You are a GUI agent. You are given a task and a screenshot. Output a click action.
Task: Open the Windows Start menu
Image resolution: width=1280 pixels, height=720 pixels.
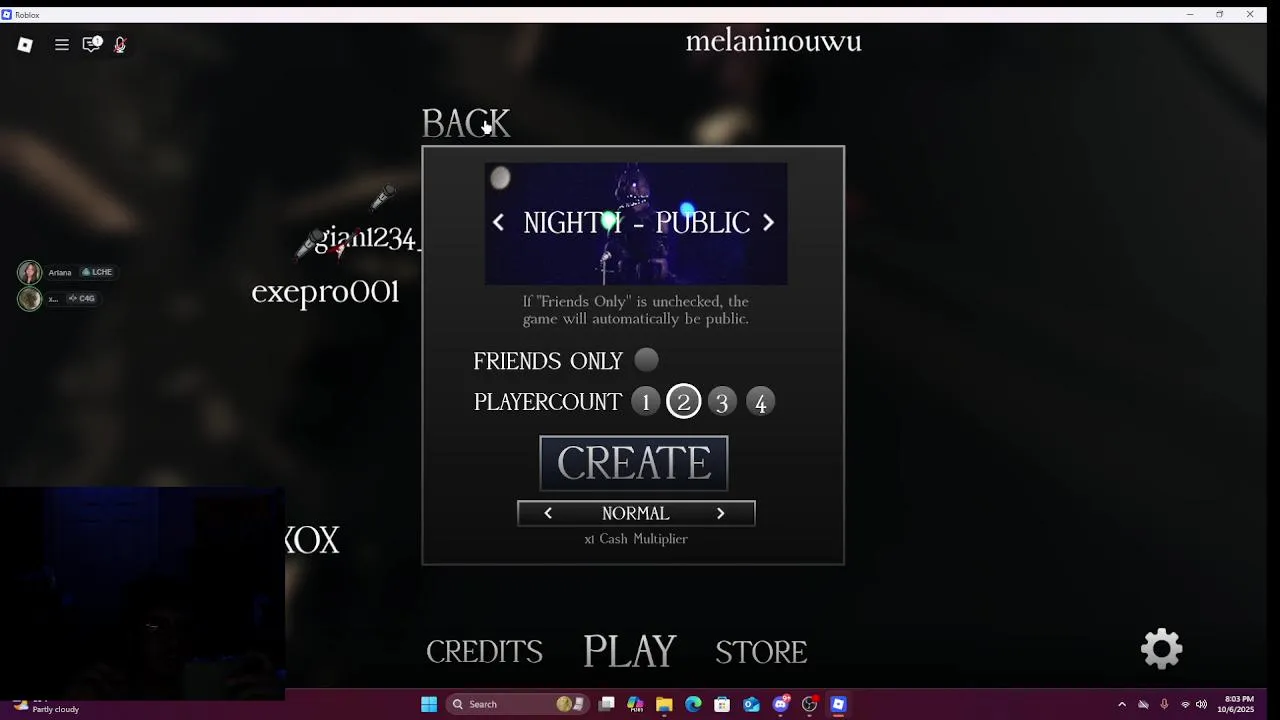pyautogui.click(x=429, y=704)
